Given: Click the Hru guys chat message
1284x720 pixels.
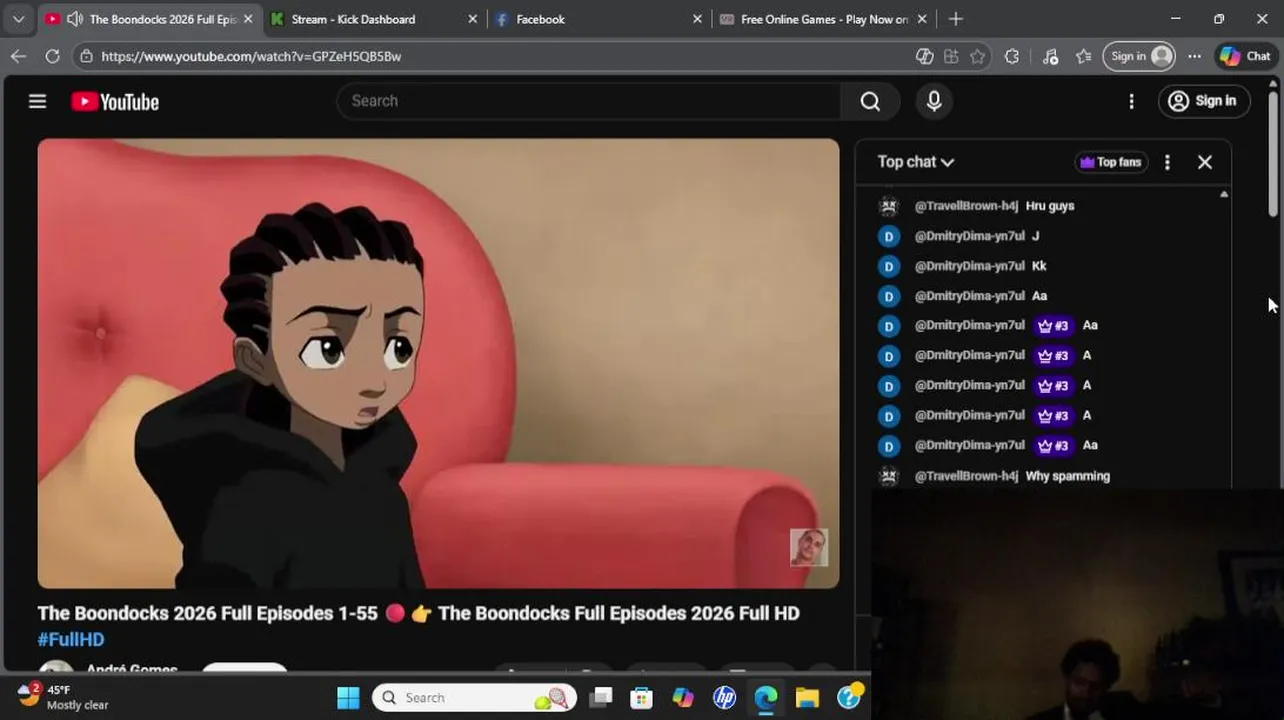Looking at the screenshot, I should (1049, 206).
